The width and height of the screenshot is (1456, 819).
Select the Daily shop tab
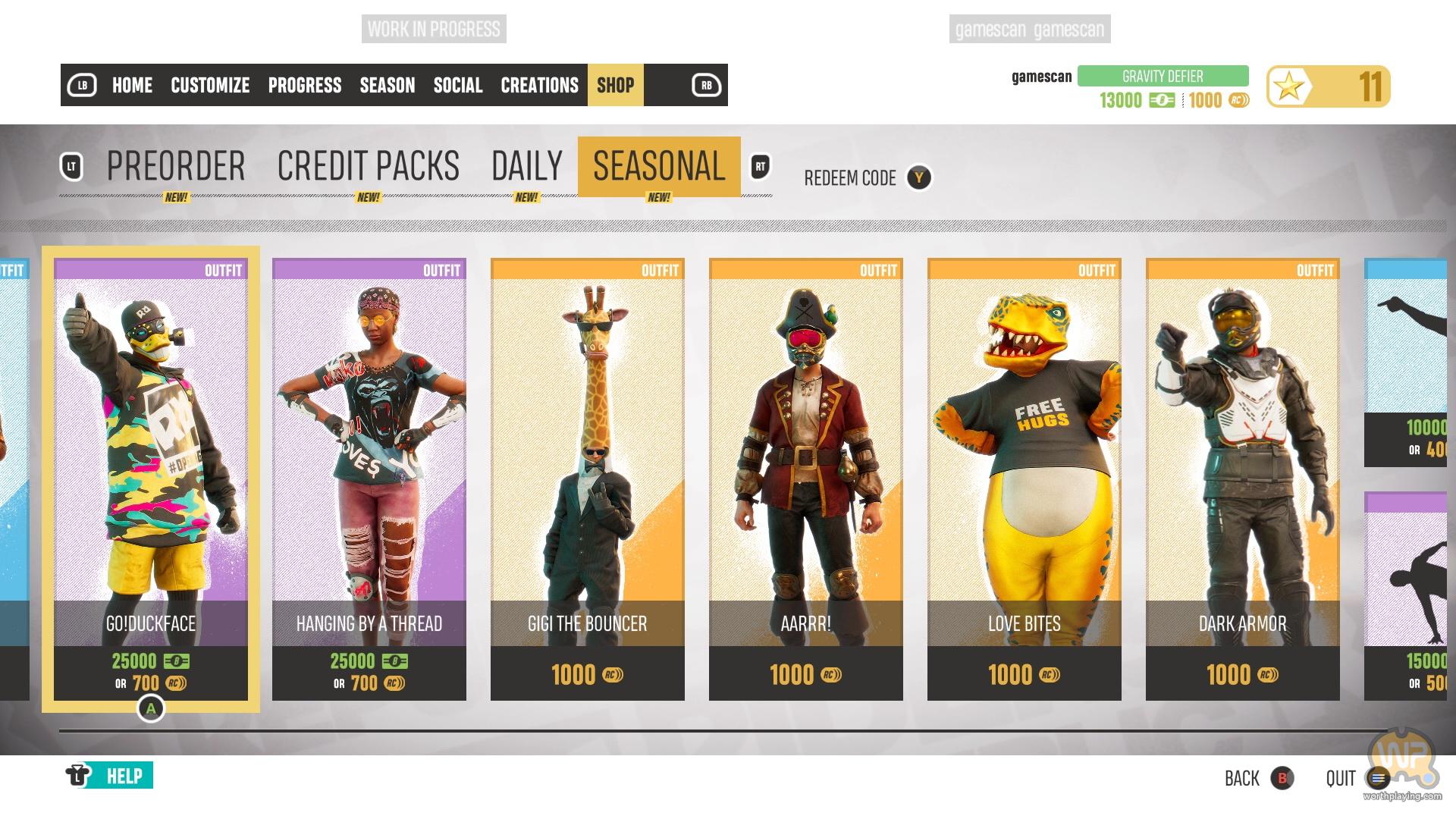[x=527, y=166]
